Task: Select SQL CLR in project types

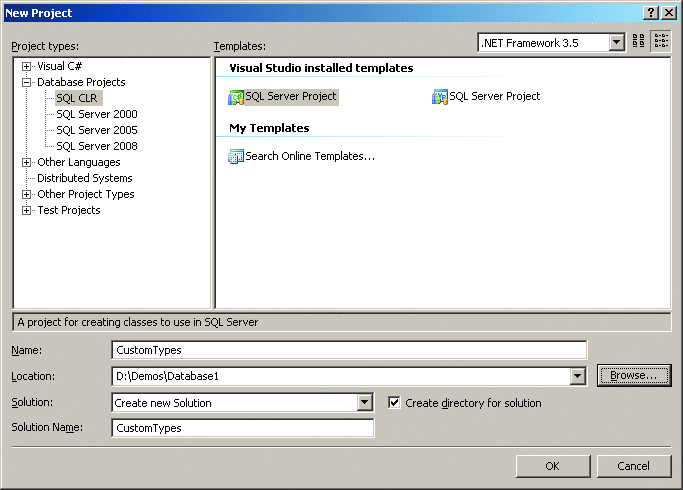Action: click(x=77, y=98)
